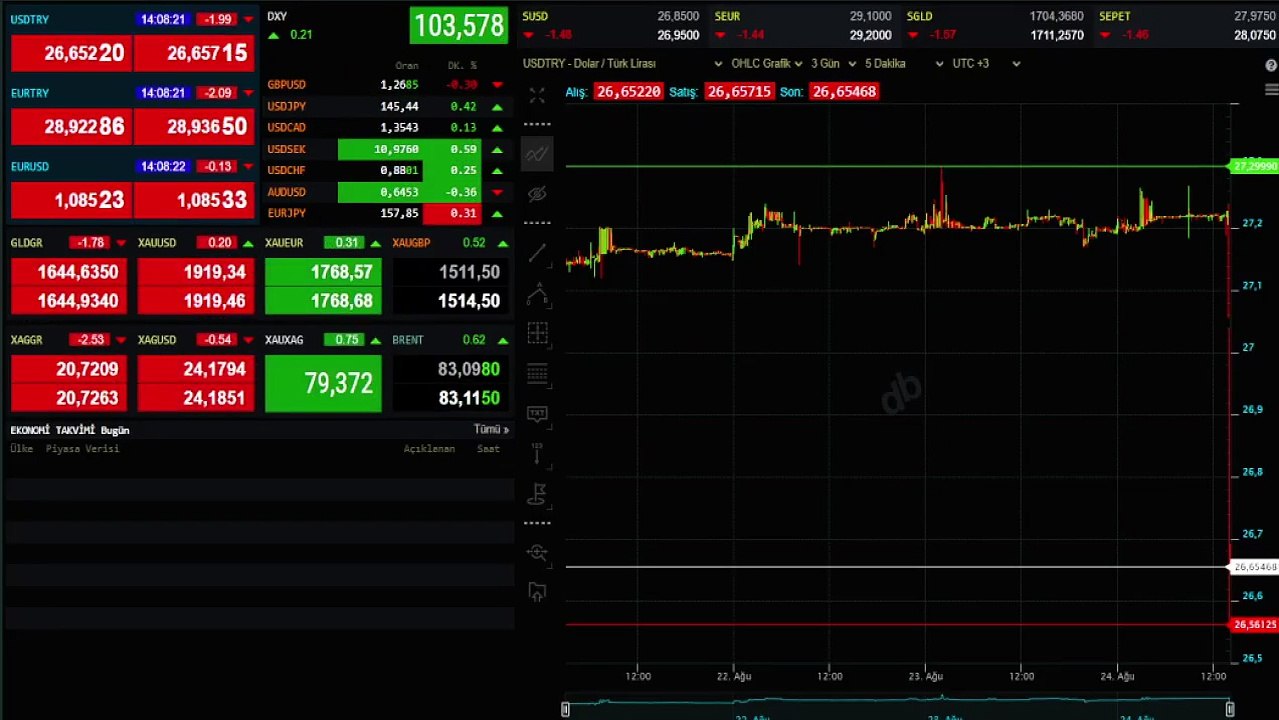Click the white 26,65468 price level label

point(1254,567)
